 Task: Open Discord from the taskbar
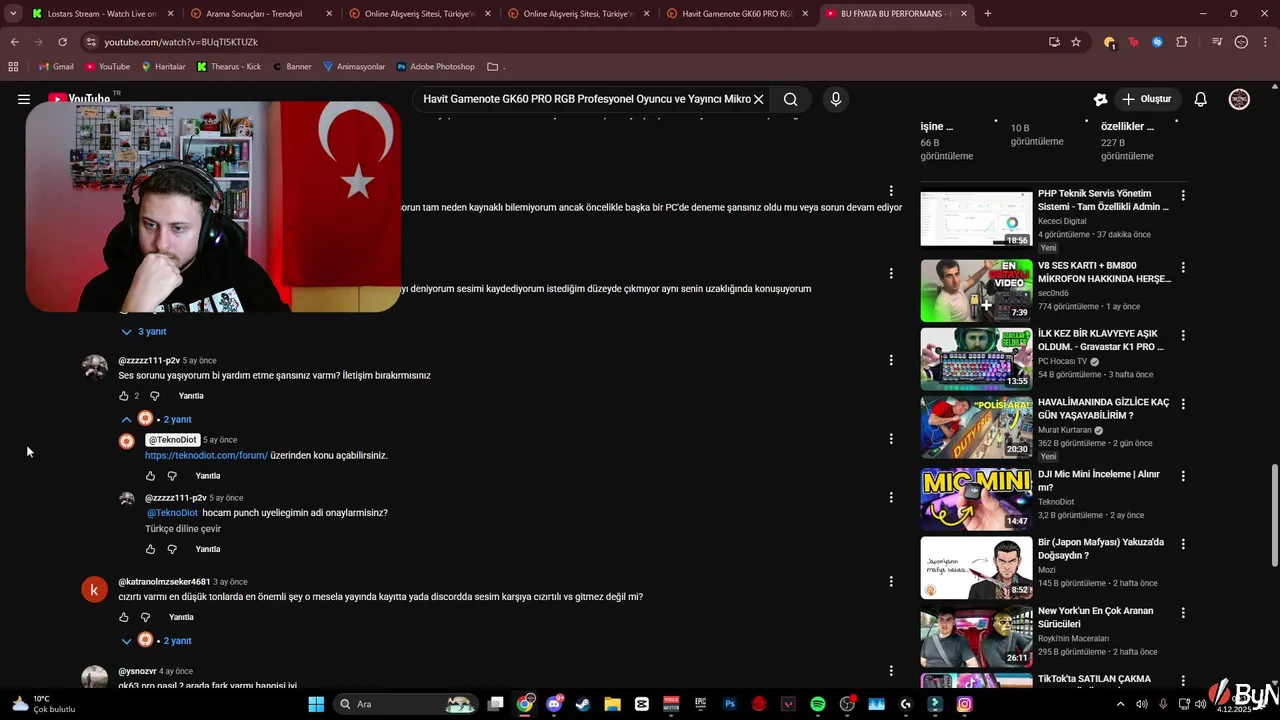click(x=554, y=704)
